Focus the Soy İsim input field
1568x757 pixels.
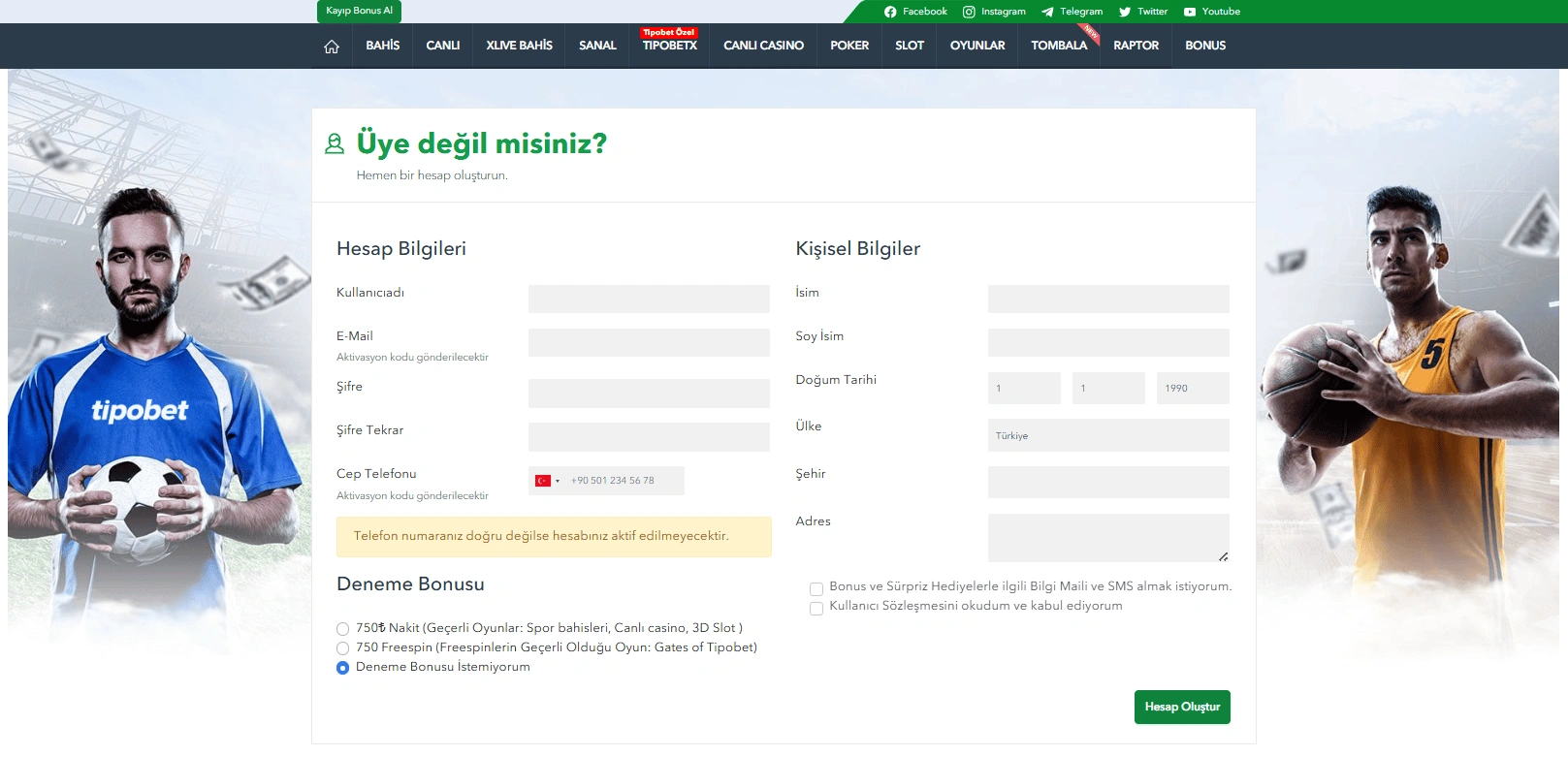pos(1108,342)
